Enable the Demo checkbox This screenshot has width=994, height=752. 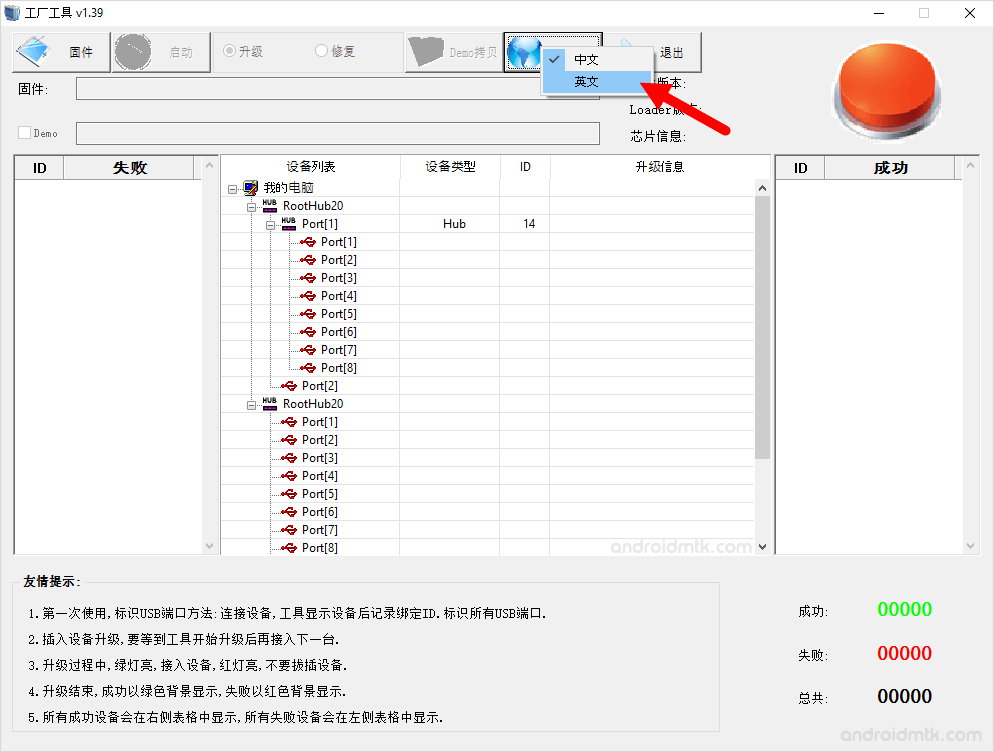pyautogui.click(x=22, y=131)
